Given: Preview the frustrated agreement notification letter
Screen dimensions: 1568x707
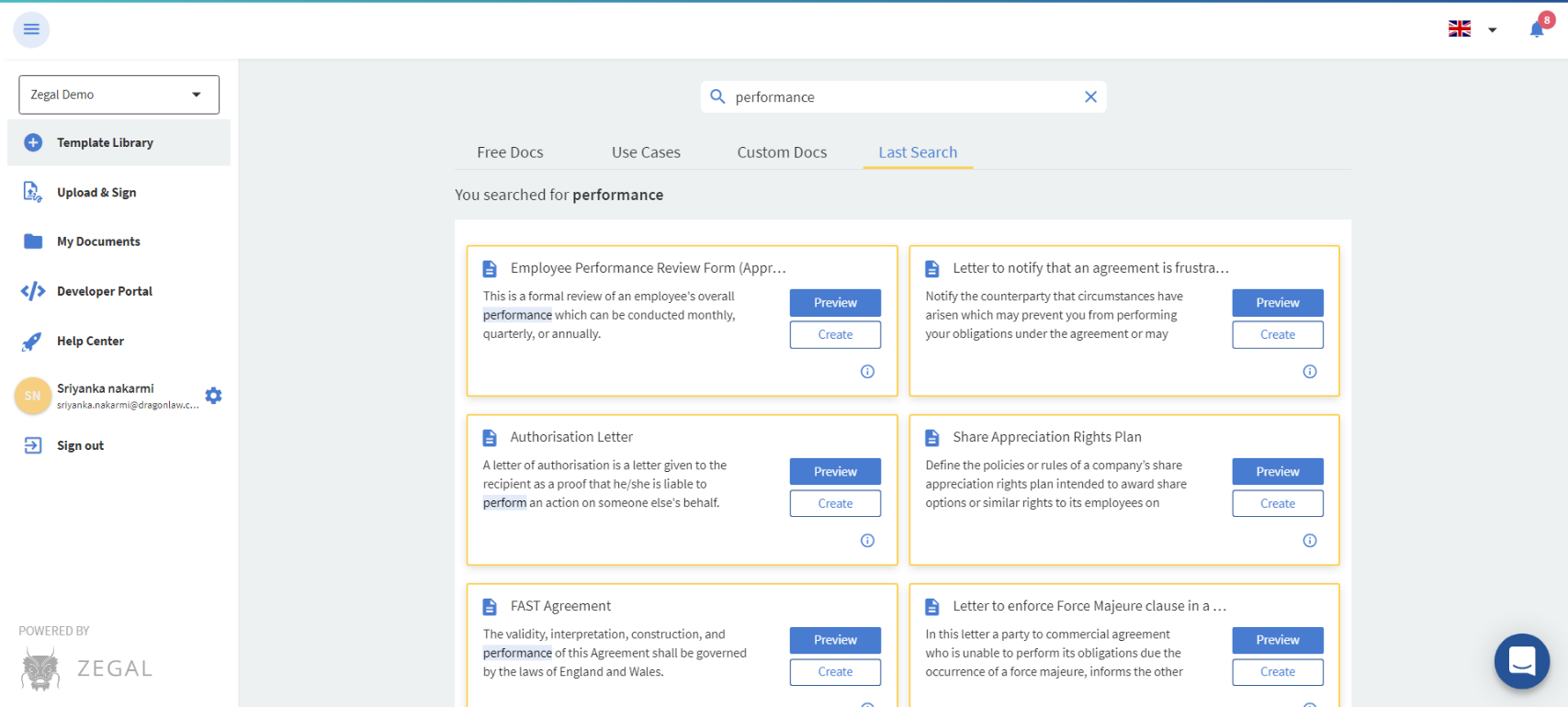Looking at the screenshot, I should (x=1278, y=302).
